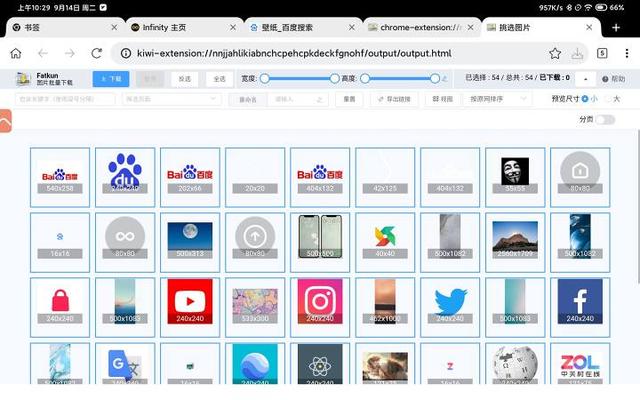Select the blue Baidu paw print thumbnail
The width and height of the screenshot is (640, 400).
pyautogui.click(x=125, y=178)
